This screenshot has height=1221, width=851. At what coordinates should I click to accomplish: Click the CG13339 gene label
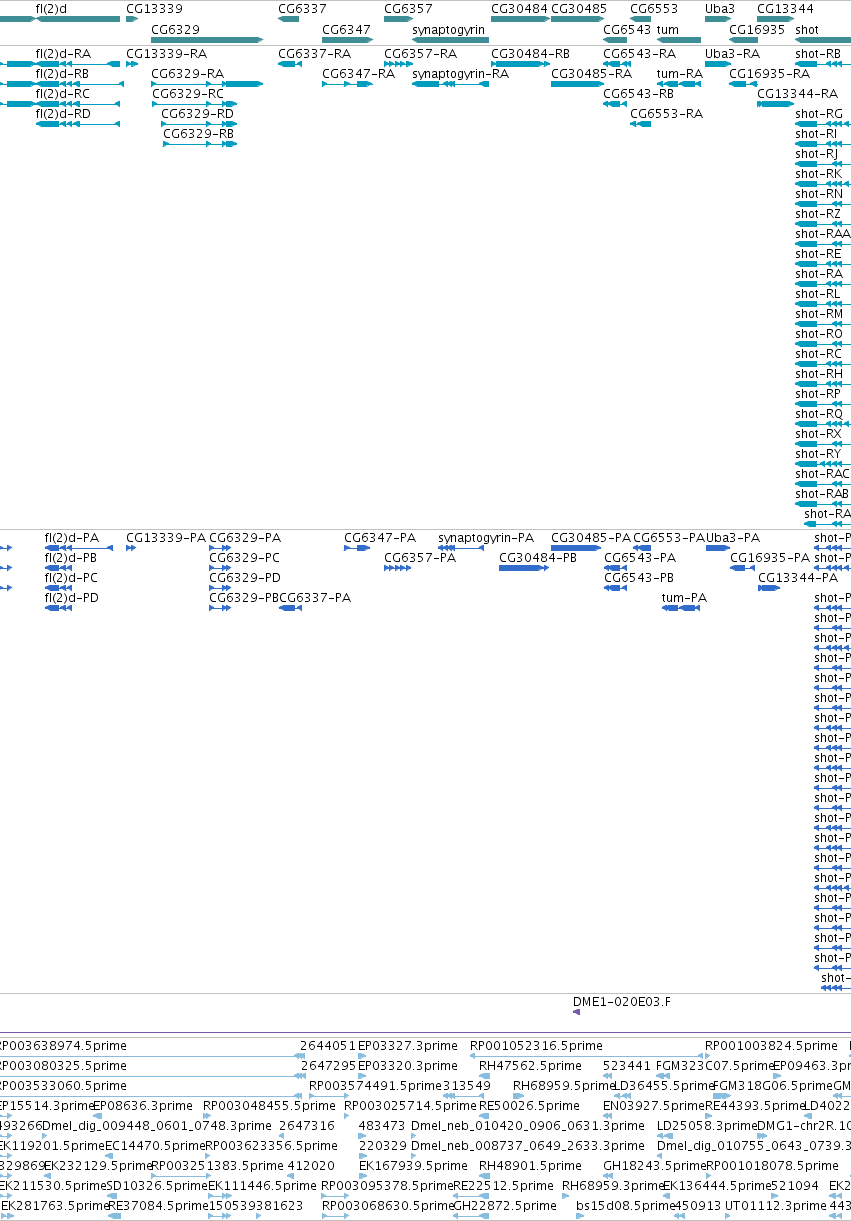[154, 9]
